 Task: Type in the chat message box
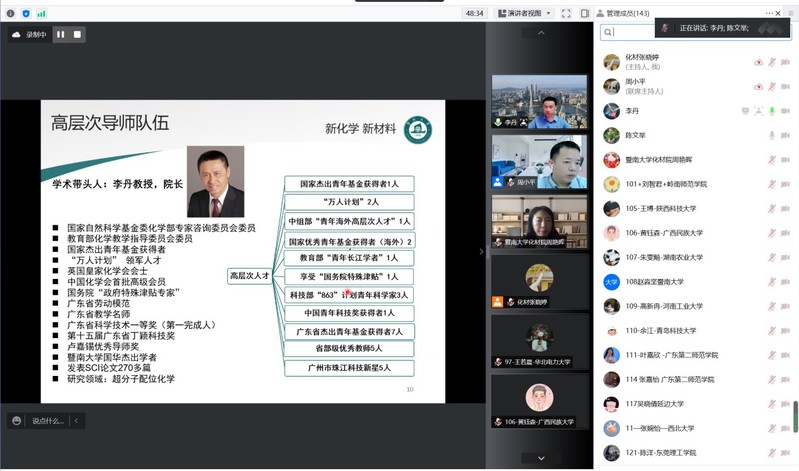(x=49, y=421)
